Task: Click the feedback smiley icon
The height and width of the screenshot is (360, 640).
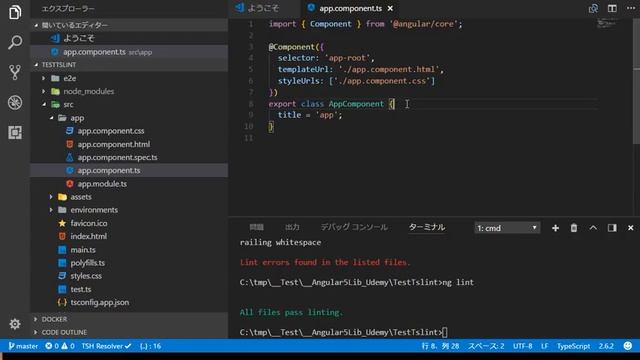Action: [628, 346]
